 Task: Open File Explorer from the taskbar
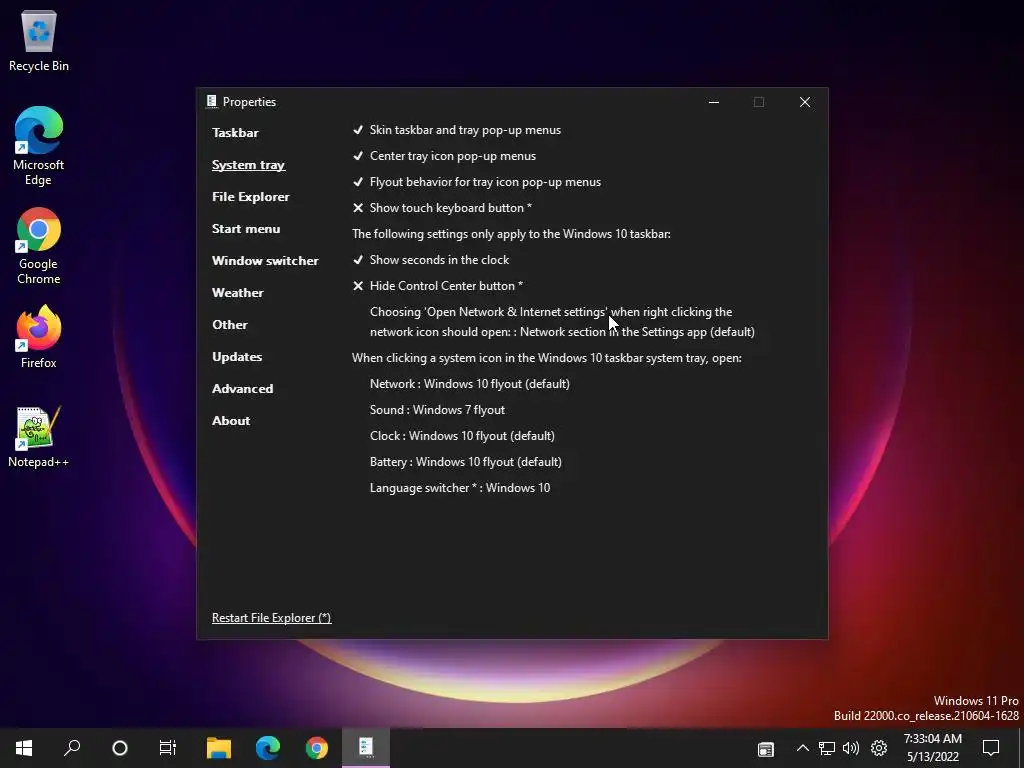219,748
